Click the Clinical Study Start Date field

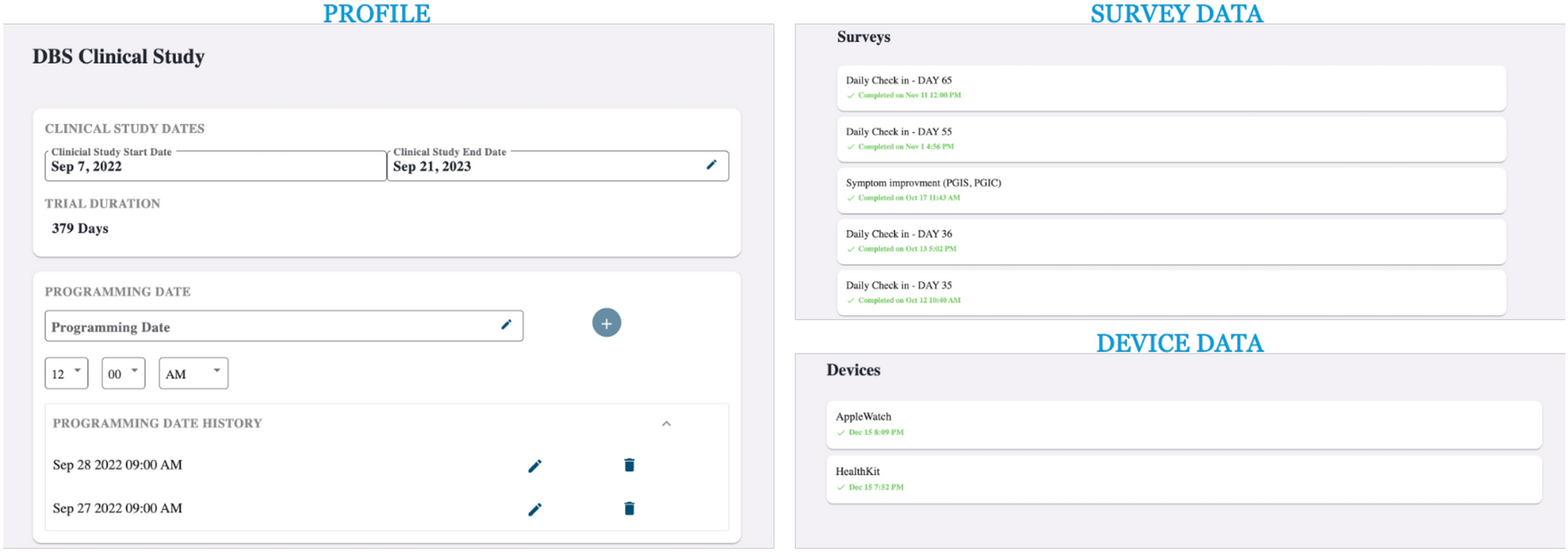pos(215,166)
